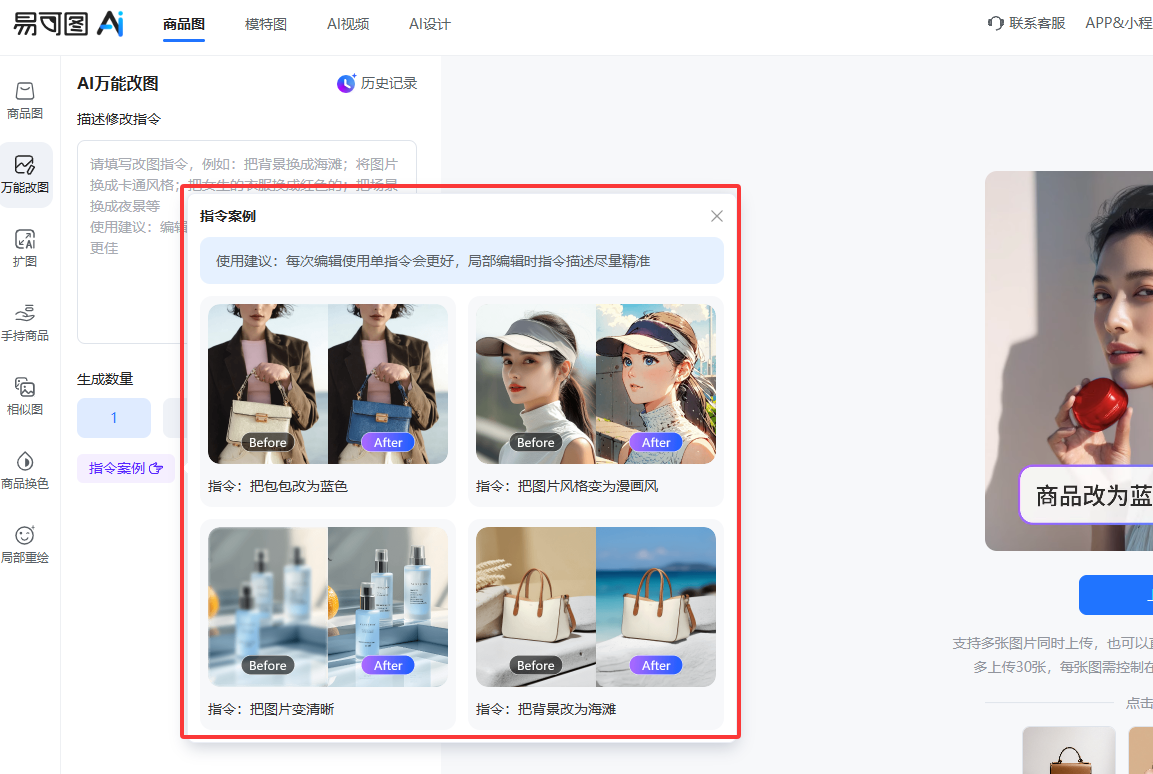Click the 易可图 AI logo
This screenshot has height=774, width=1153.
point(68,24)
